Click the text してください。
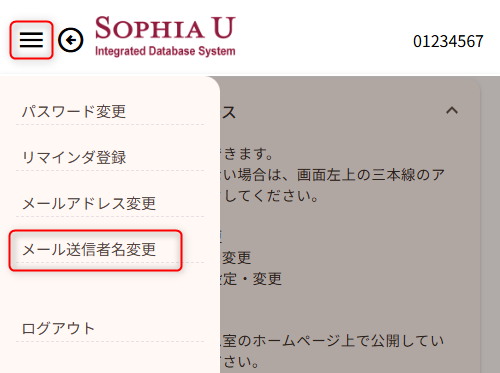The image size is (500, 373). click(271, 196)
